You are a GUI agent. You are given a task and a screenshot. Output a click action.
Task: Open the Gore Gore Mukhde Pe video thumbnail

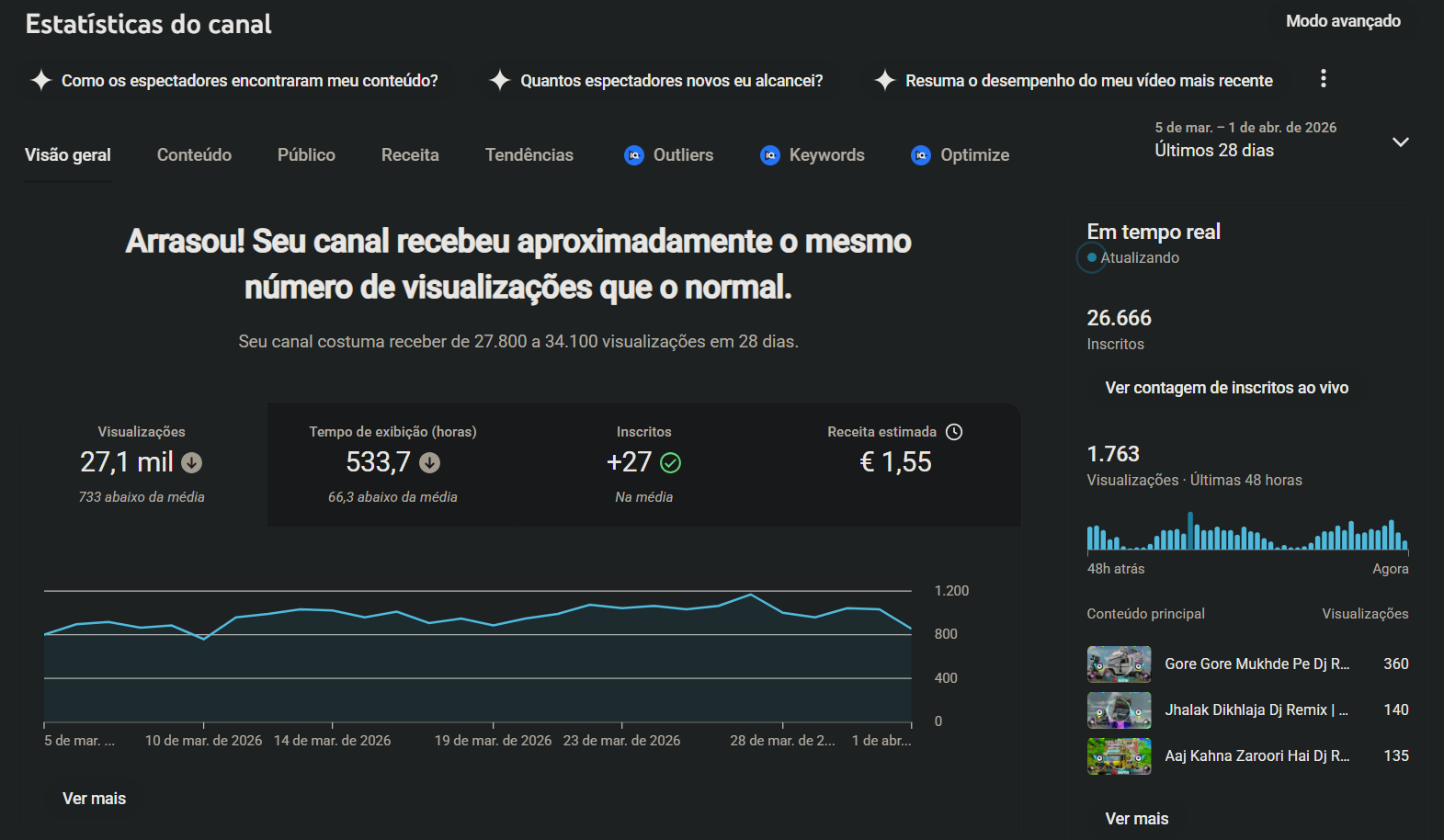(x=1119, y=664)
